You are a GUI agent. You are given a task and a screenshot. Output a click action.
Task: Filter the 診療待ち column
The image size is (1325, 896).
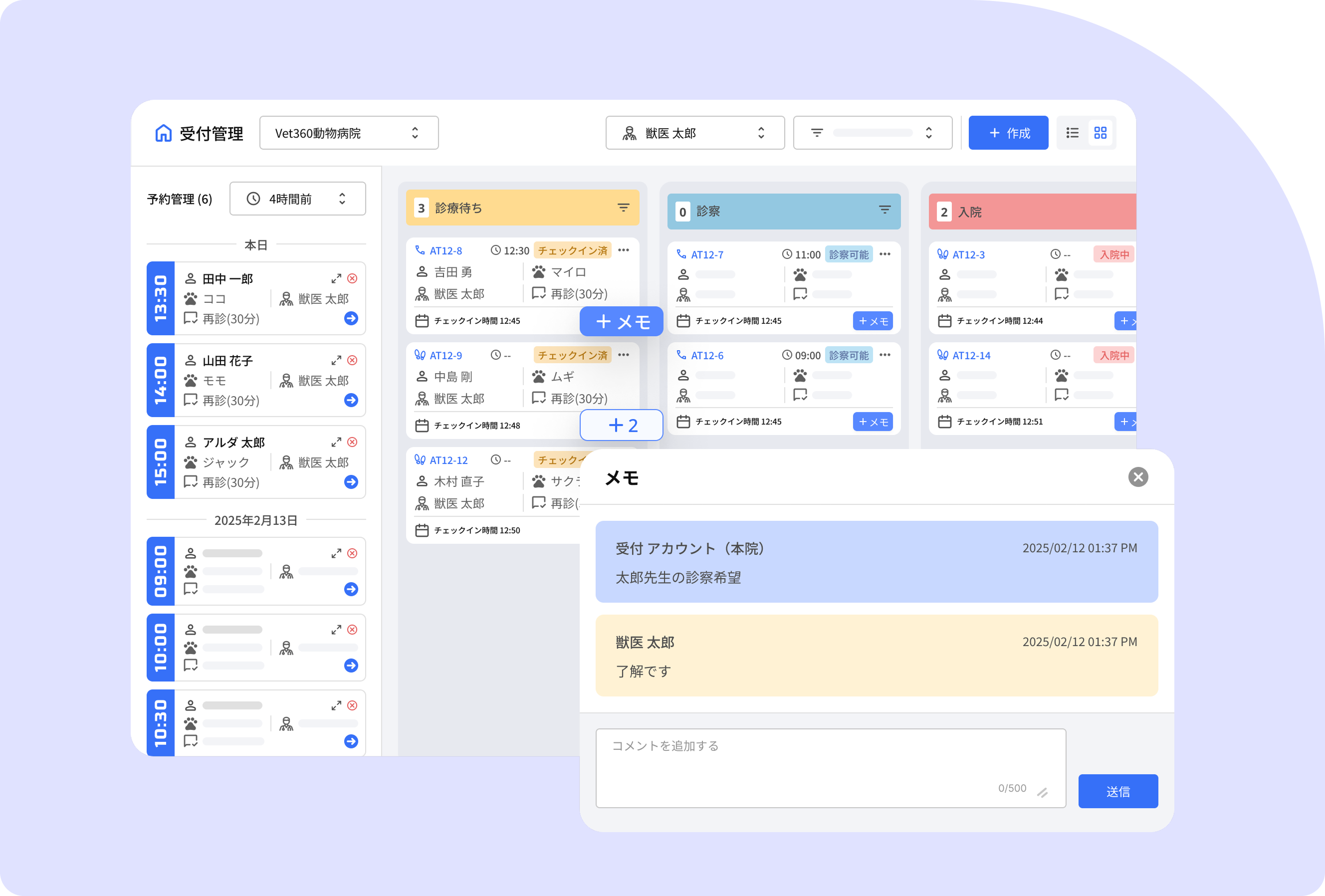point(624,208)
